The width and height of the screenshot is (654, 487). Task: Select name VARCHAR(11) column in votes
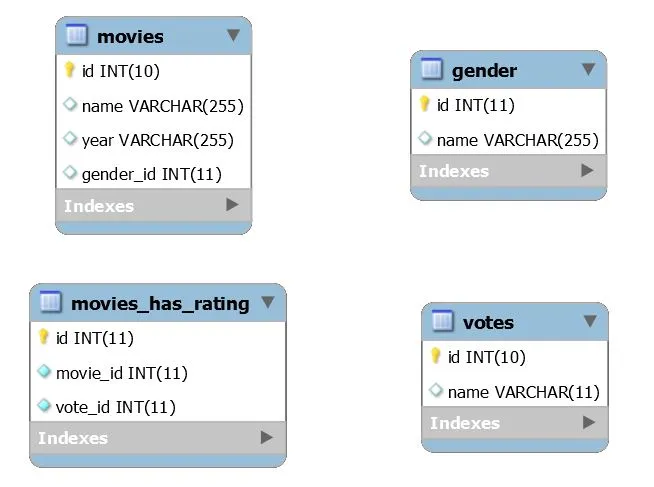523,391
